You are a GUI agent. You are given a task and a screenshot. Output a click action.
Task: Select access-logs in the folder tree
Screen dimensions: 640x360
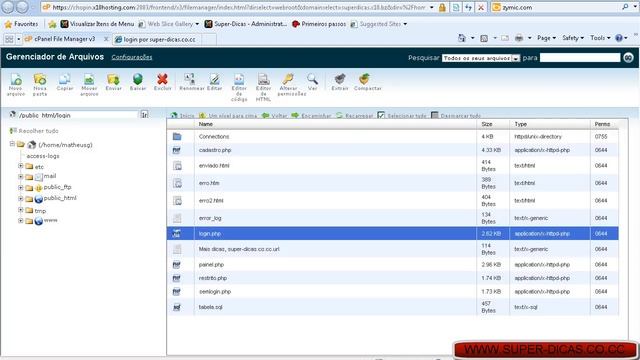tap(43, 156)
